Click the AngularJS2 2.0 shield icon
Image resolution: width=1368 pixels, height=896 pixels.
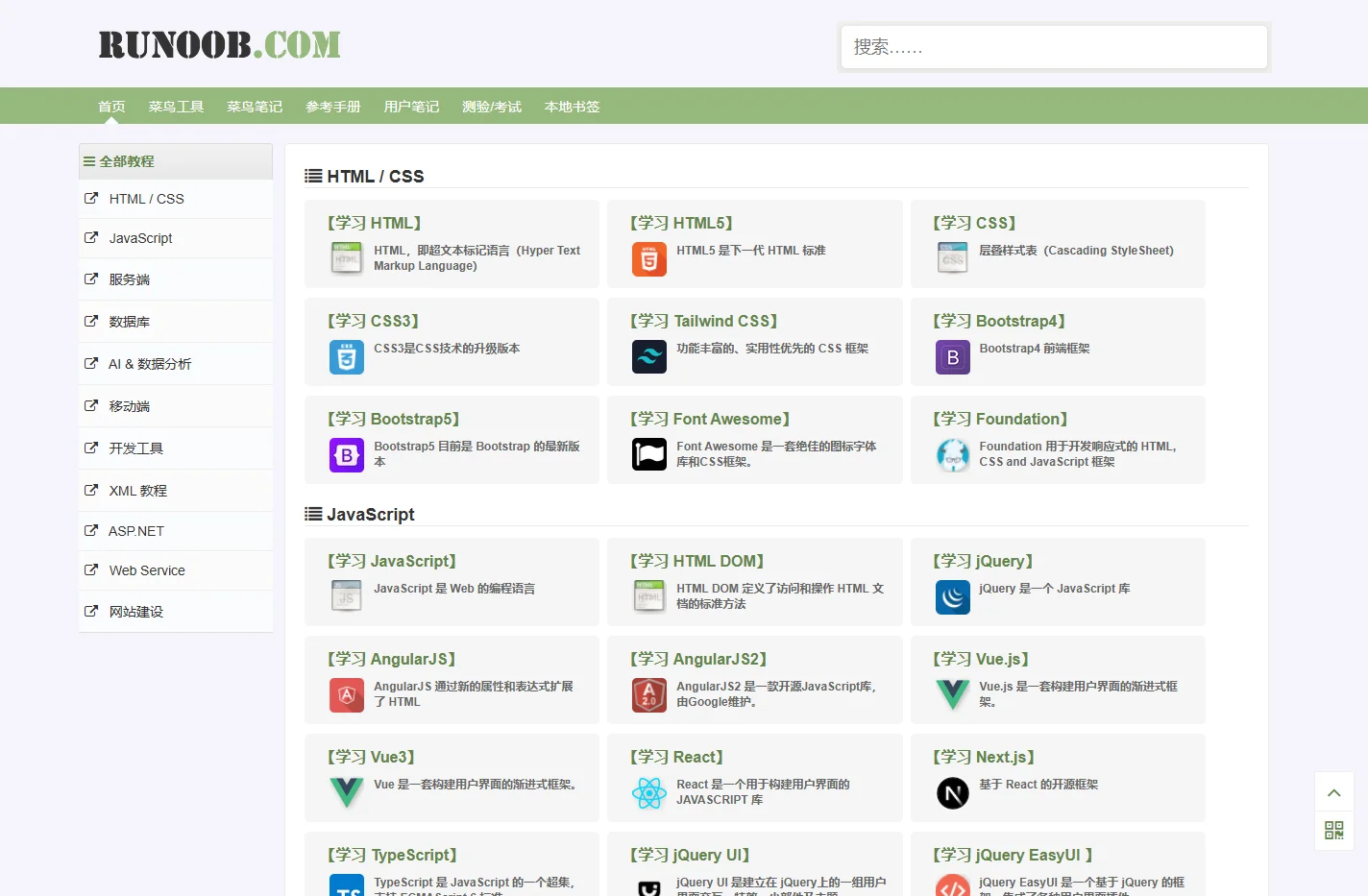648,695
